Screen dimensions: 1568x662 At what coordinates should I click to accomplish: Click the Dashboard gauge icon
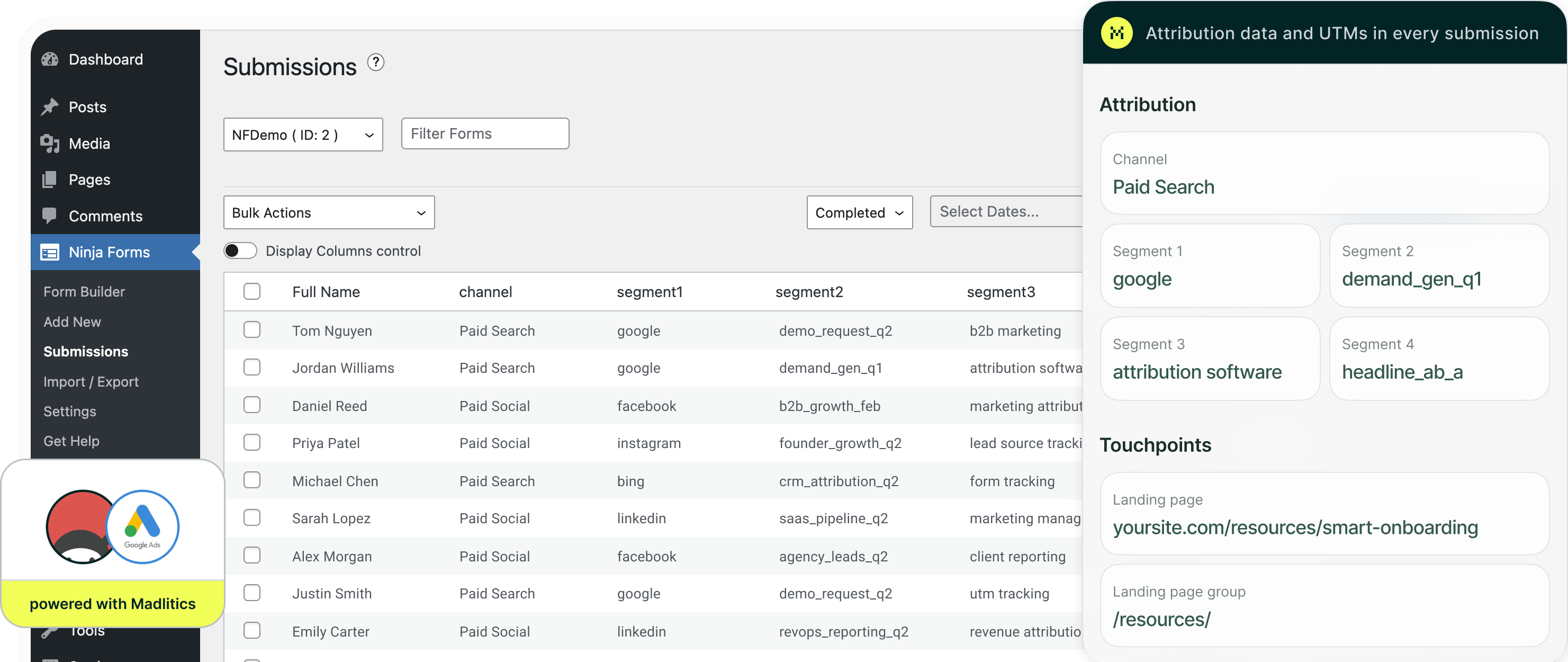tap(50, 59)
